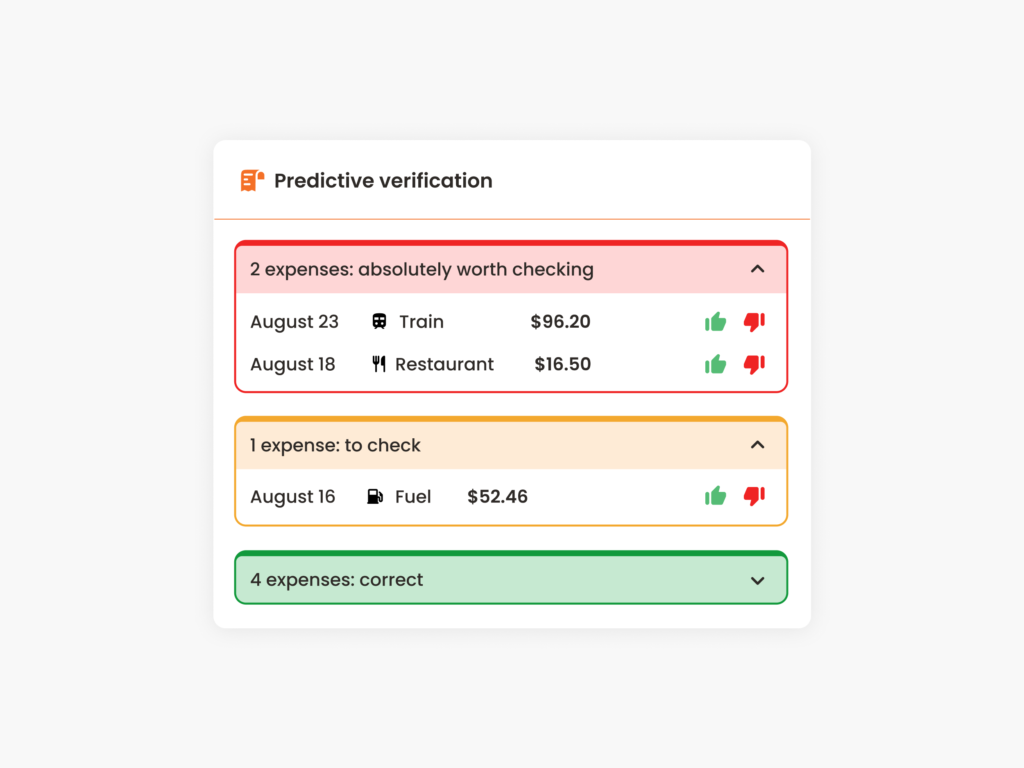Click the train icon on the August 23 expense
The image size is (1024, 768).
(381, 321)
